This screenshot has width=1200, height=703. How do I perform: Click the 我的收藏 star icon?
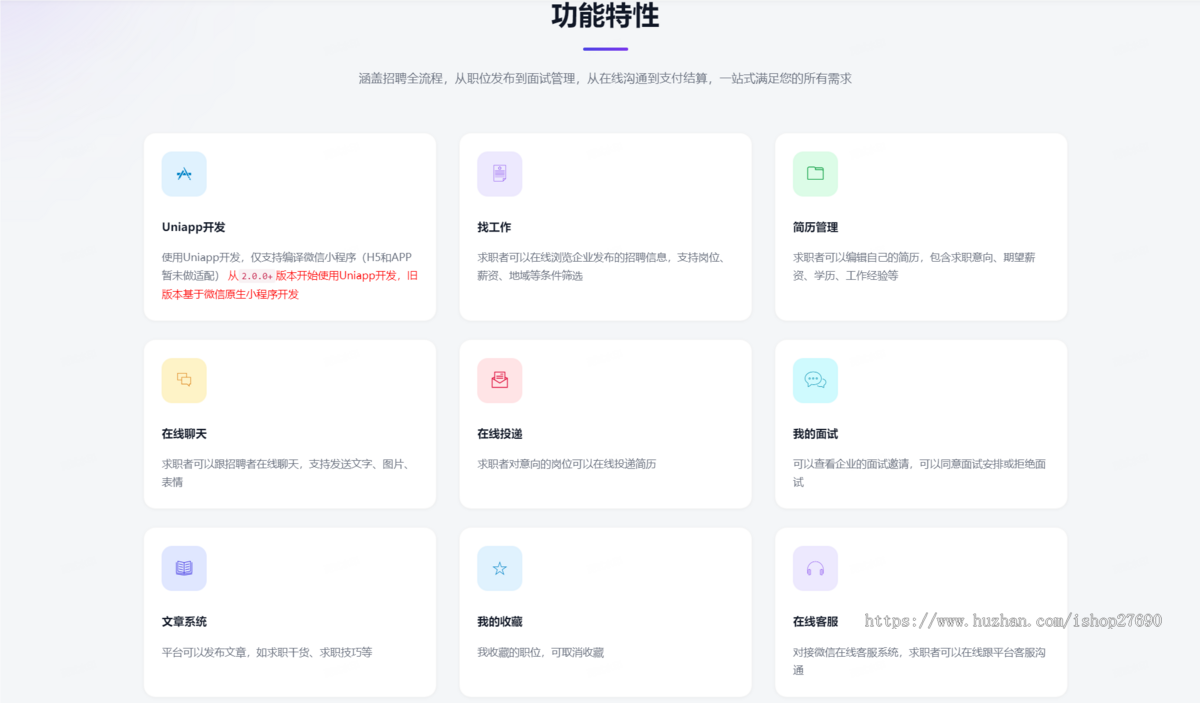(x=499, y=568)
